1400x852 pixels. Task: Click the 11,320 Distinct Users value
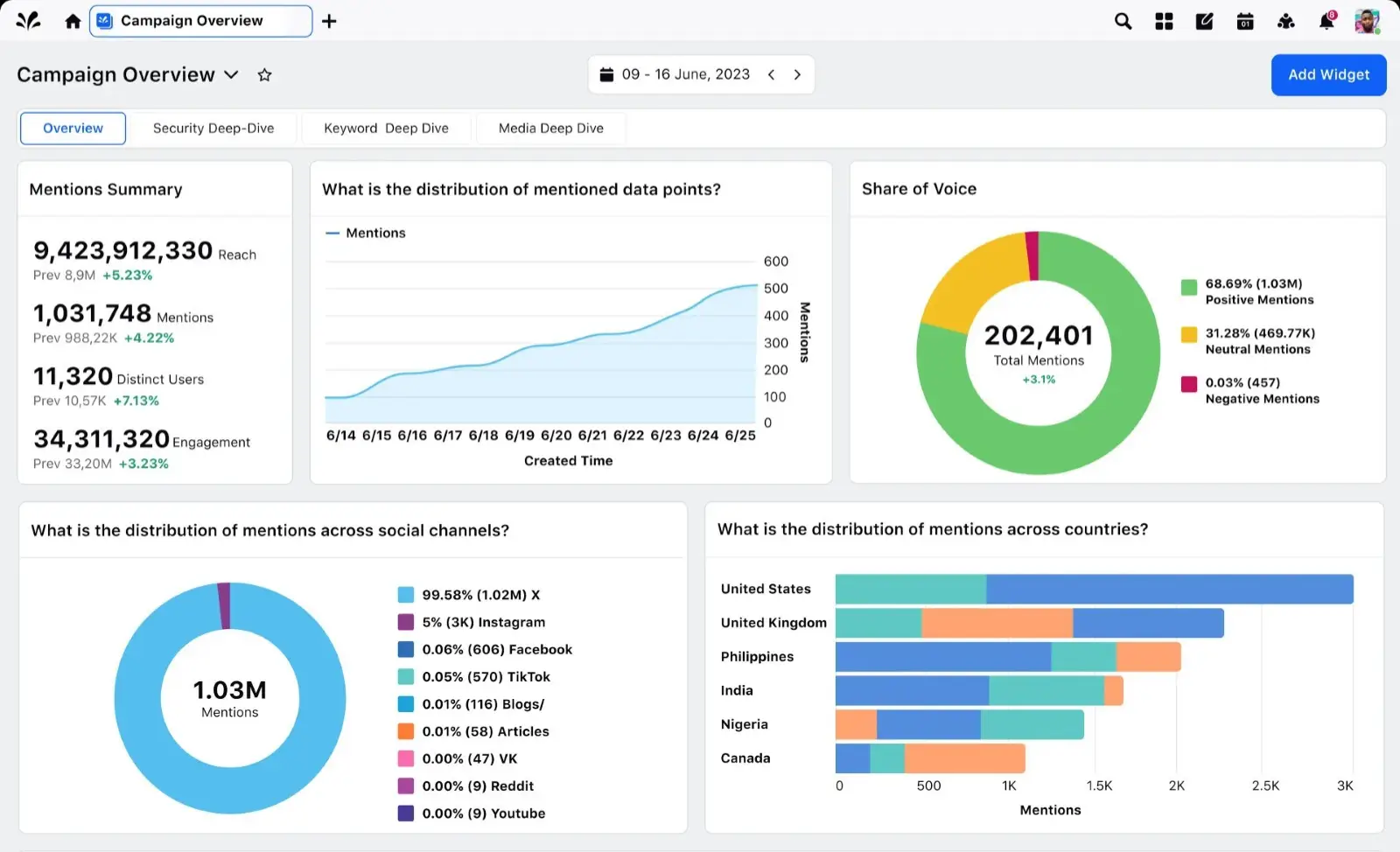tap(73, 376)
